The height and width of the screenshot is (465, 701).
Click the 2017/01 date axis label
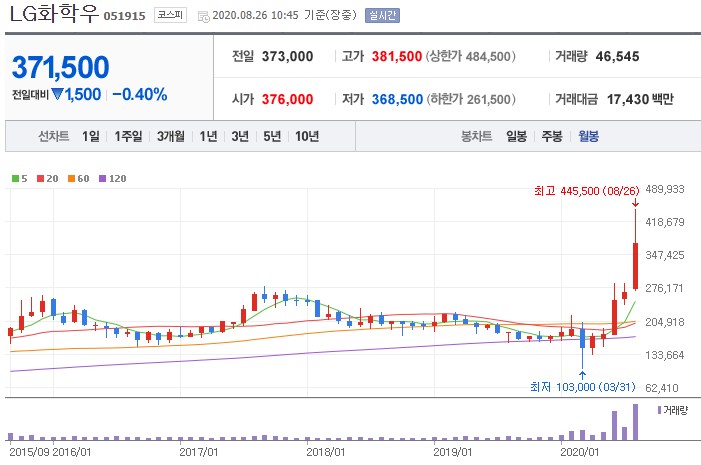coord(198,452)
